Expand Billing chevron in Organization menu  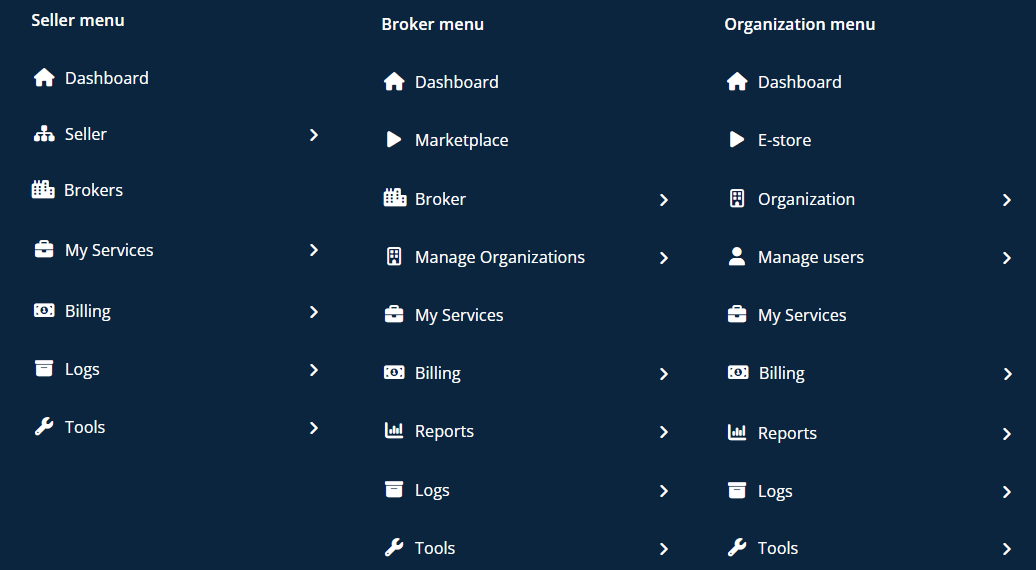[x=1007, y=374]
